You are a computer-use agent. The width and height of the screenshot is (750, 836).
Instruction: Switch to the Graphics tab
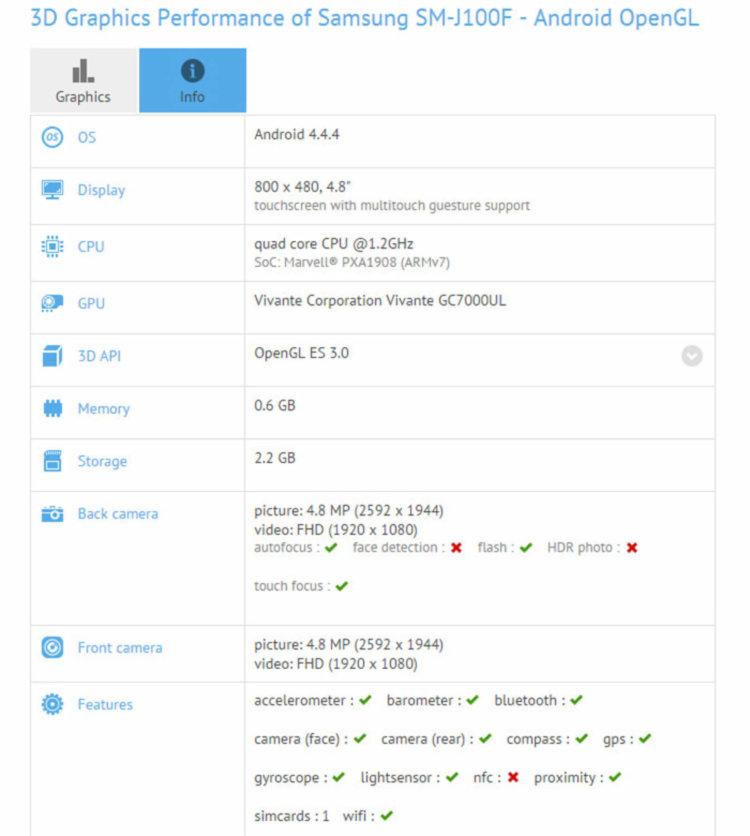(84, 81)
